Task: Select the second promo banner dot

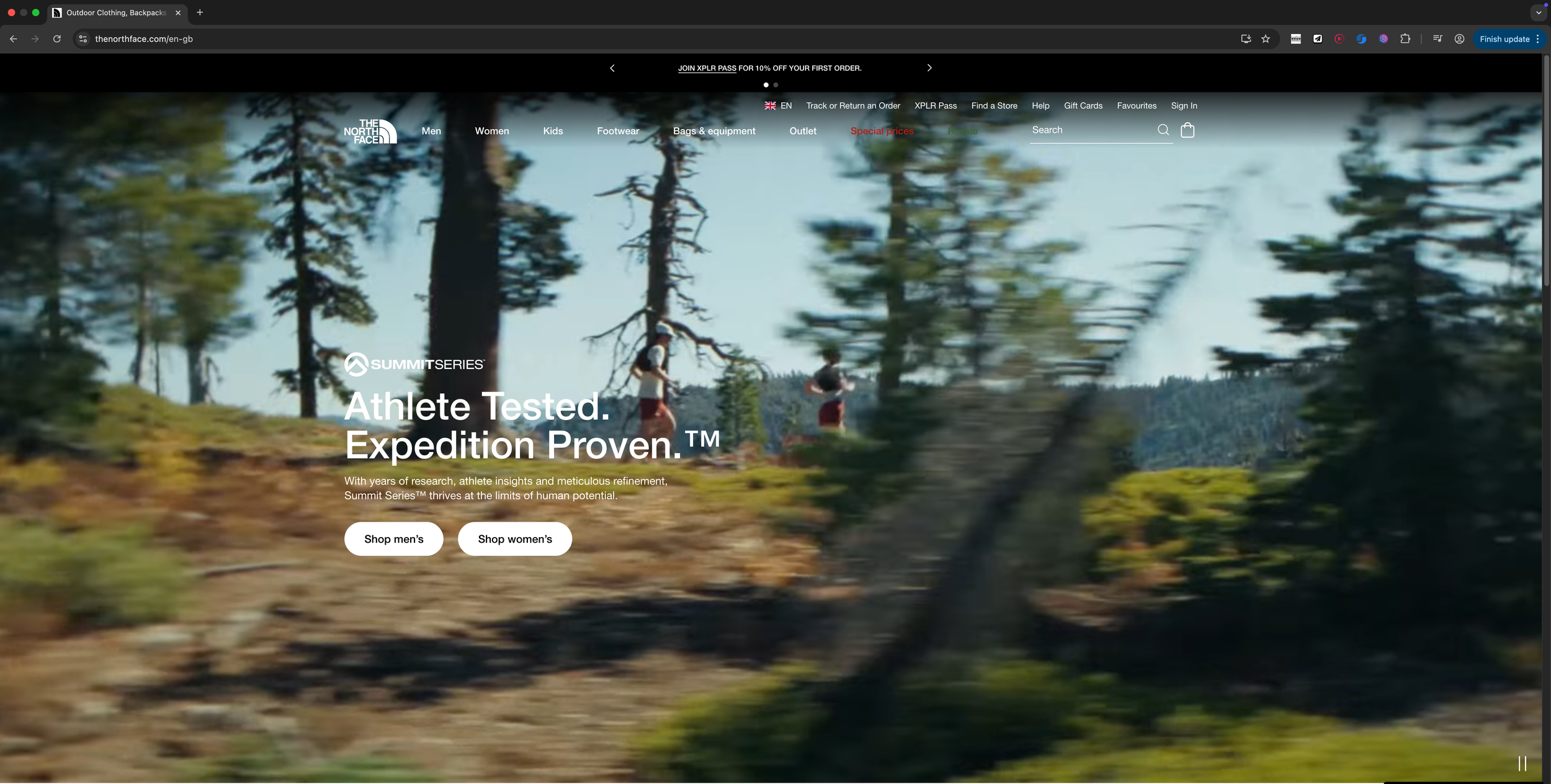Action: tap(775, 85)
